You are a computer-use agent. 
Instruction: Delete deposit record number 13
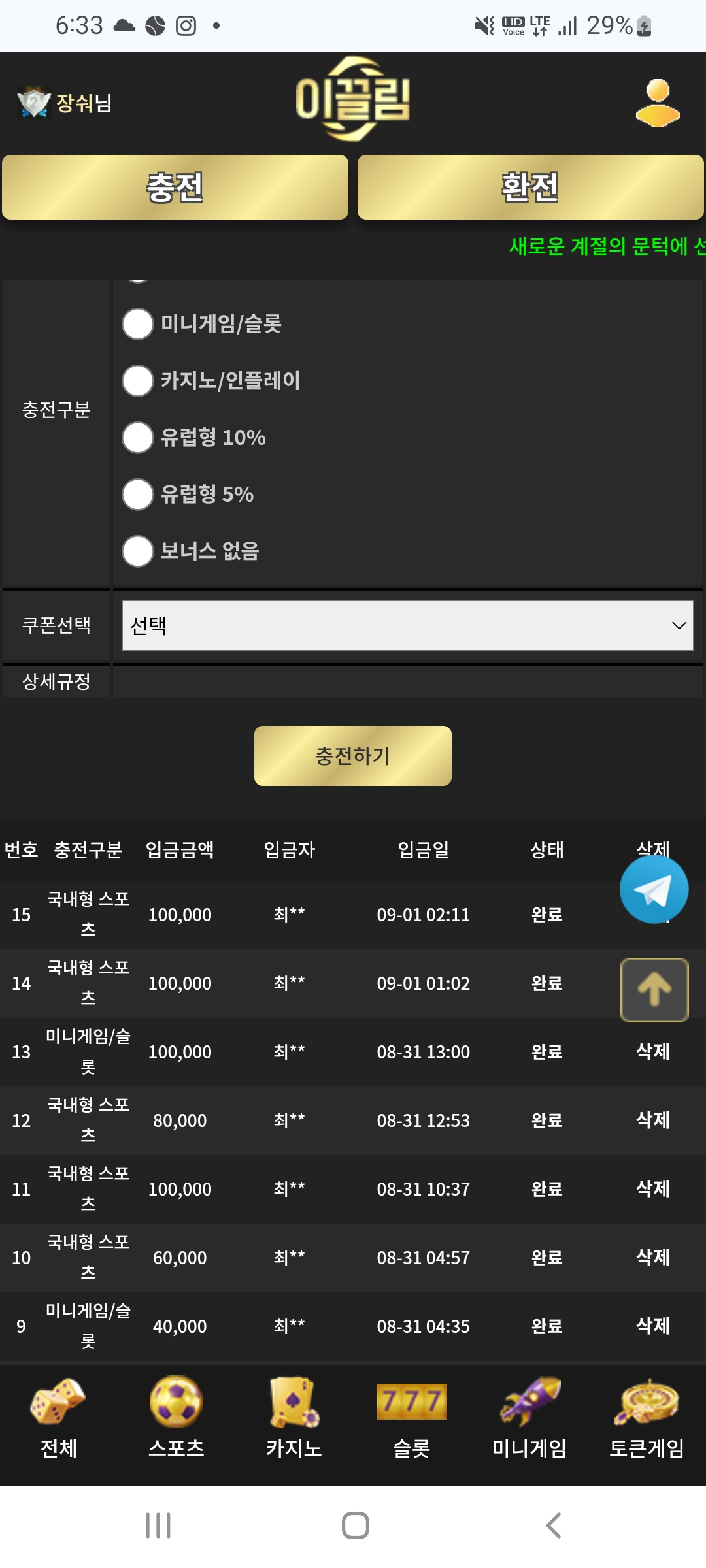coord(652,1051)
